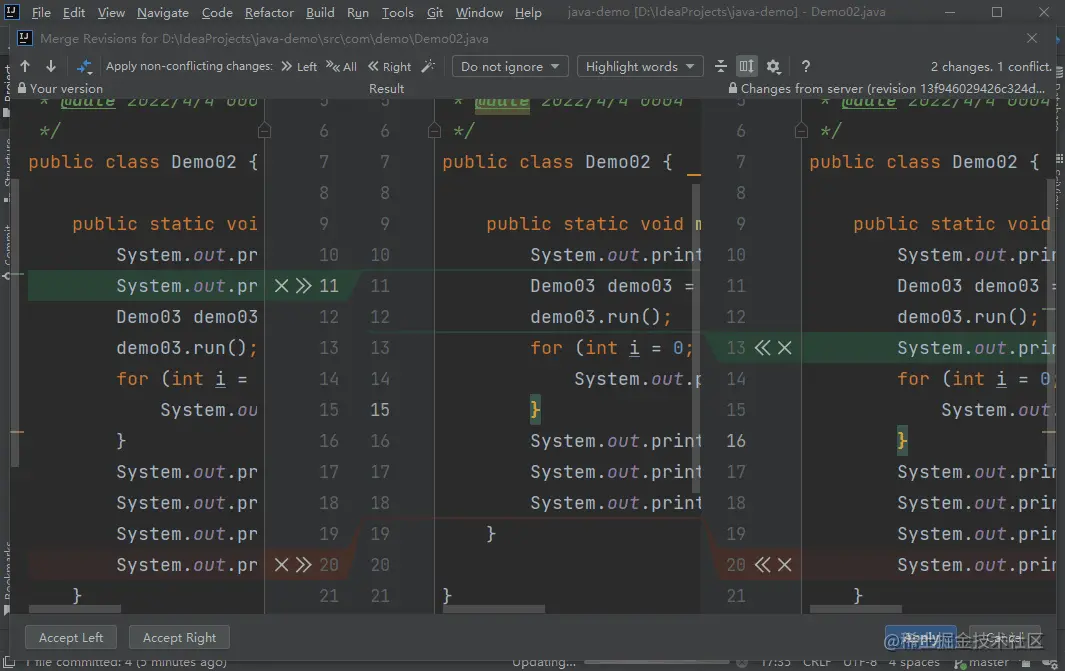Image resolution: width=1065 pixels, height=671 pixels.
Task: Open the Refactor menu
Action: pos(269,12)
